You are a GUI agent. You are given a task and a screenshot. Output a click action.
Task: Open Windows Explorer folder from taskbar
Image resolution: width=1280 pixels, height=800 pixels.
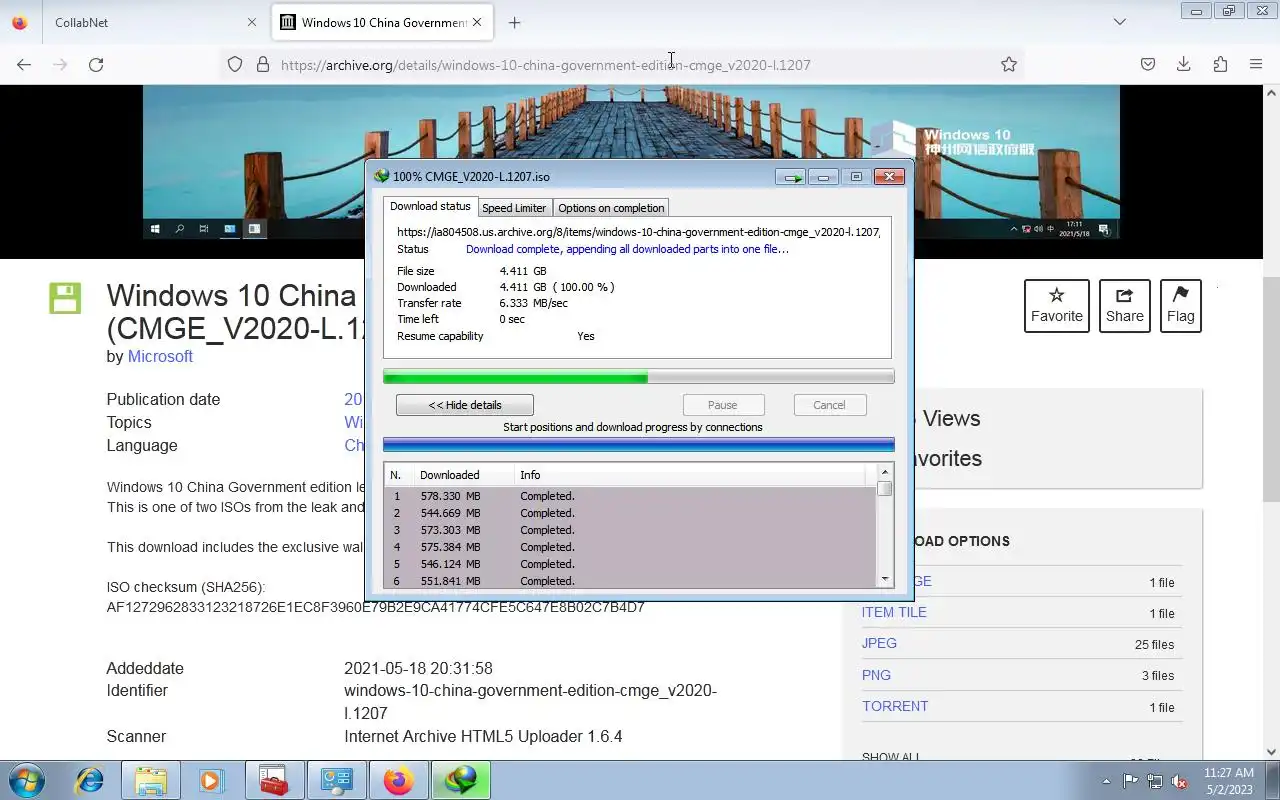(x=151, y=780)
